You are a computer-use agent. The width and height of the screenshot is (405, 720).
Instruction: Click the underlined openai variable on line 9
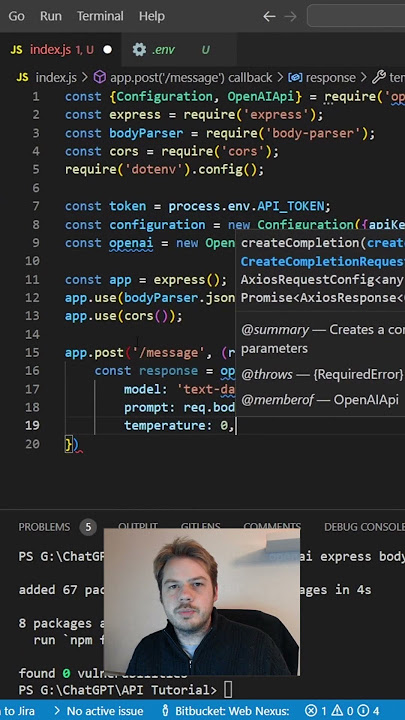pos(131,243)
